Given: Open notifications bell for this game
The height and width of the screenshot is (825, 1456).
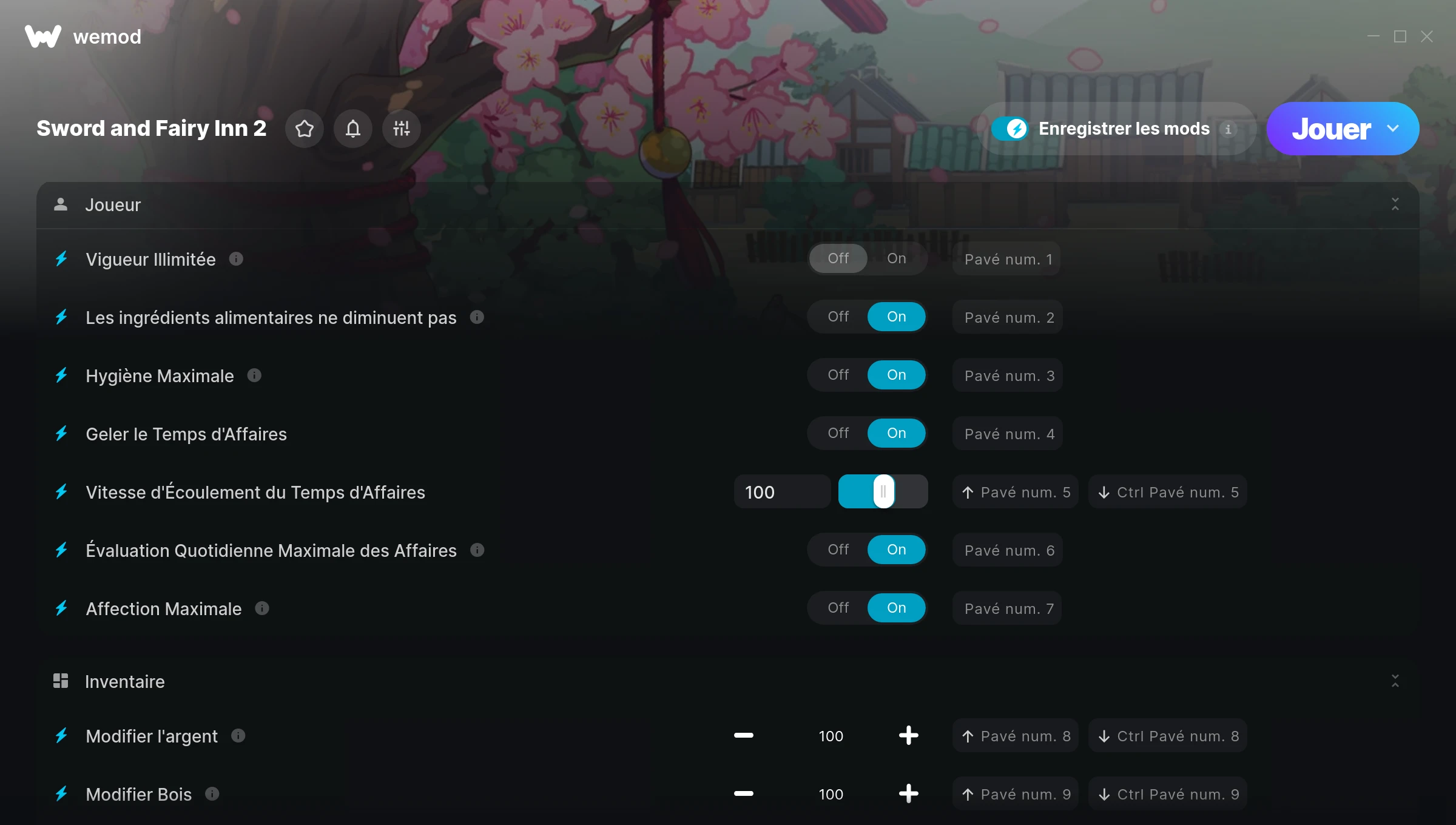Looking at the screenshot, I should coord(353,129).
